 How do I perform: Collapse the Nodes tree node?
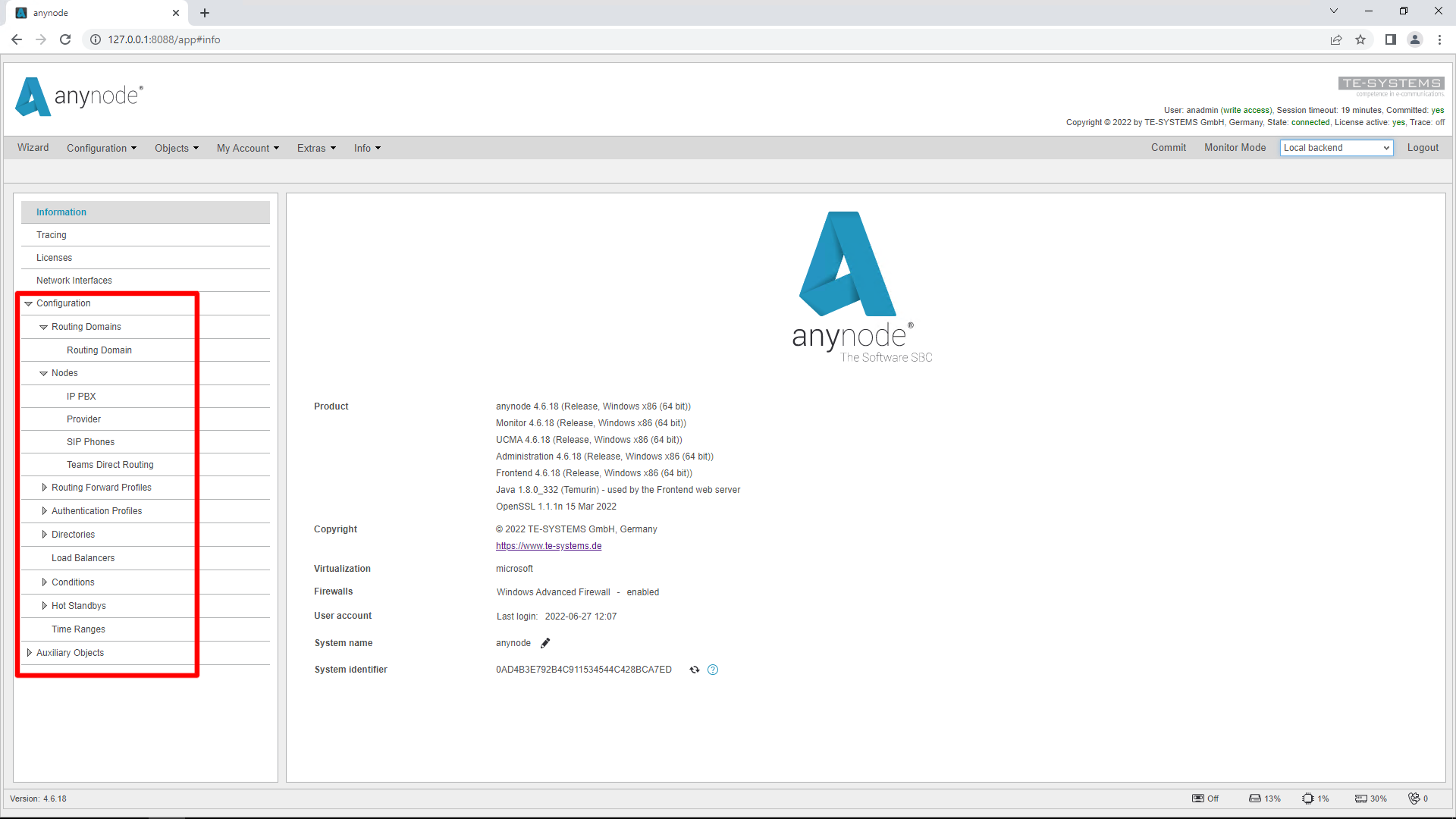coord(44,373)
